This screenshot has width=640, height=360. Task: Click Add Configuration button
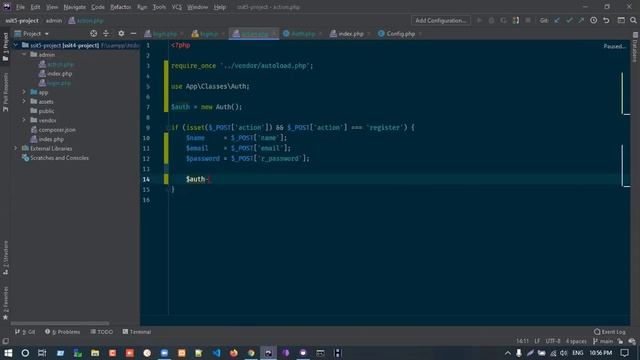coord(440,20)
